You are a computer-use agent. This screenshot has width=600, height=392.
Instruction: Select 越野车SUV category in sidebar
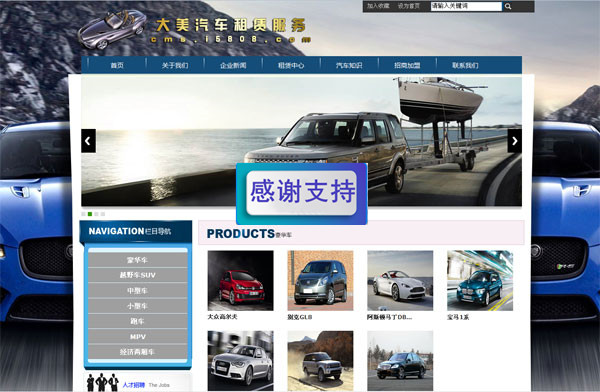click(x=138, y=275)
